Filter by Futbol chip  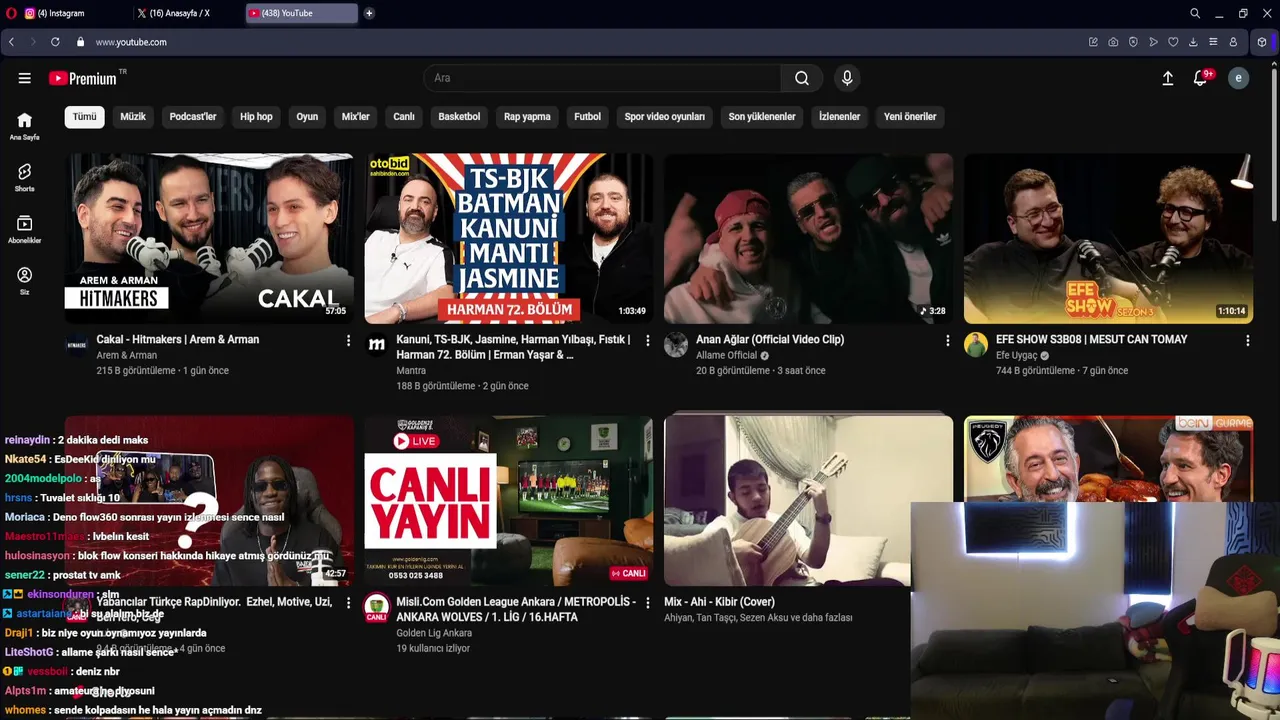click(x=588, y=117)
